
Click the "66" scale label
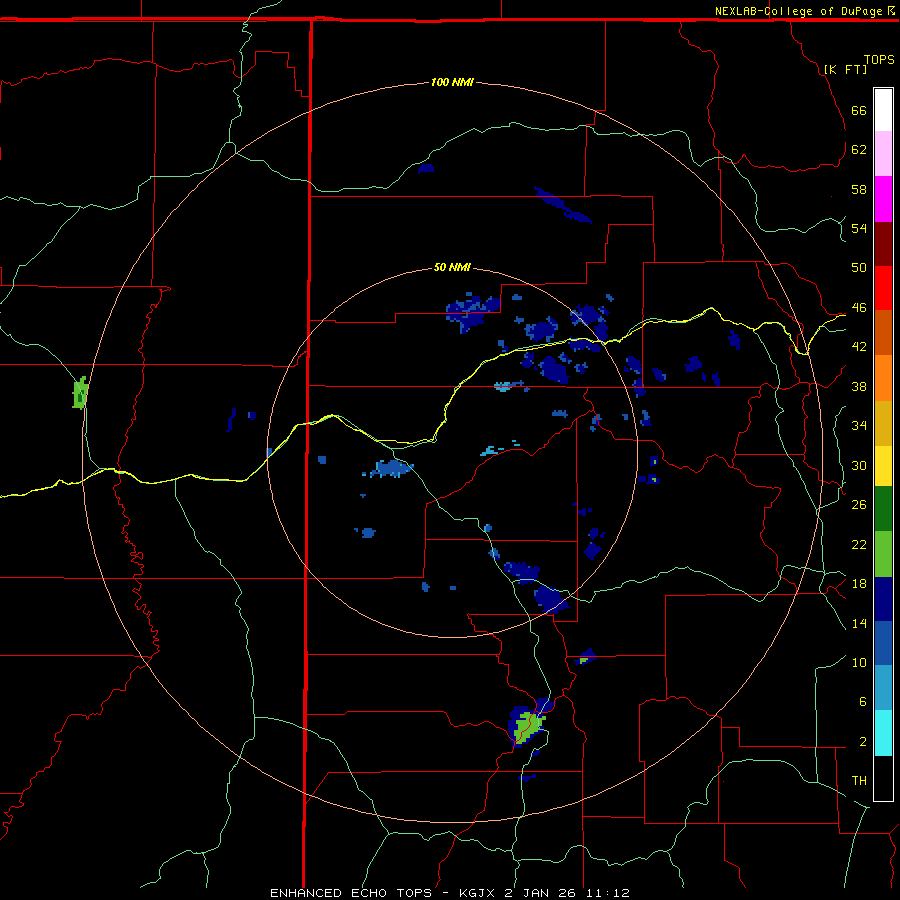[859, 110]
